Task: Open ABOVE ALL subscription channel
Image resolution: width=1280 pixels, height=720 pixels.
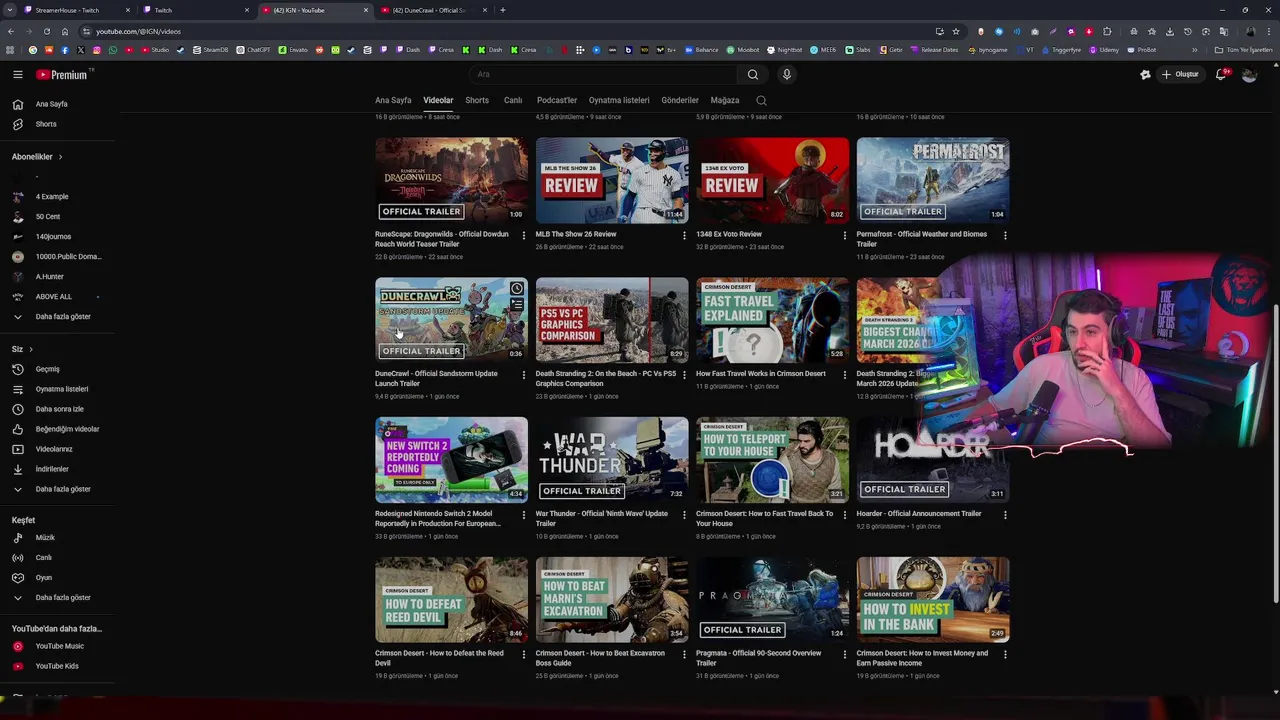Action: [56, 297]
